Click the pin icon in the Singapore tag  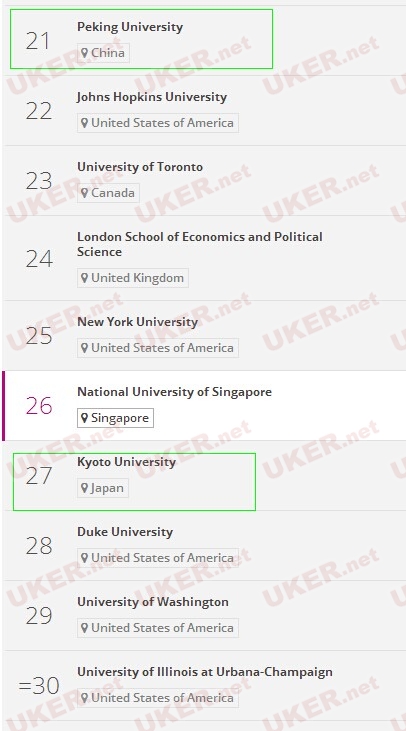tap(84, 418)
